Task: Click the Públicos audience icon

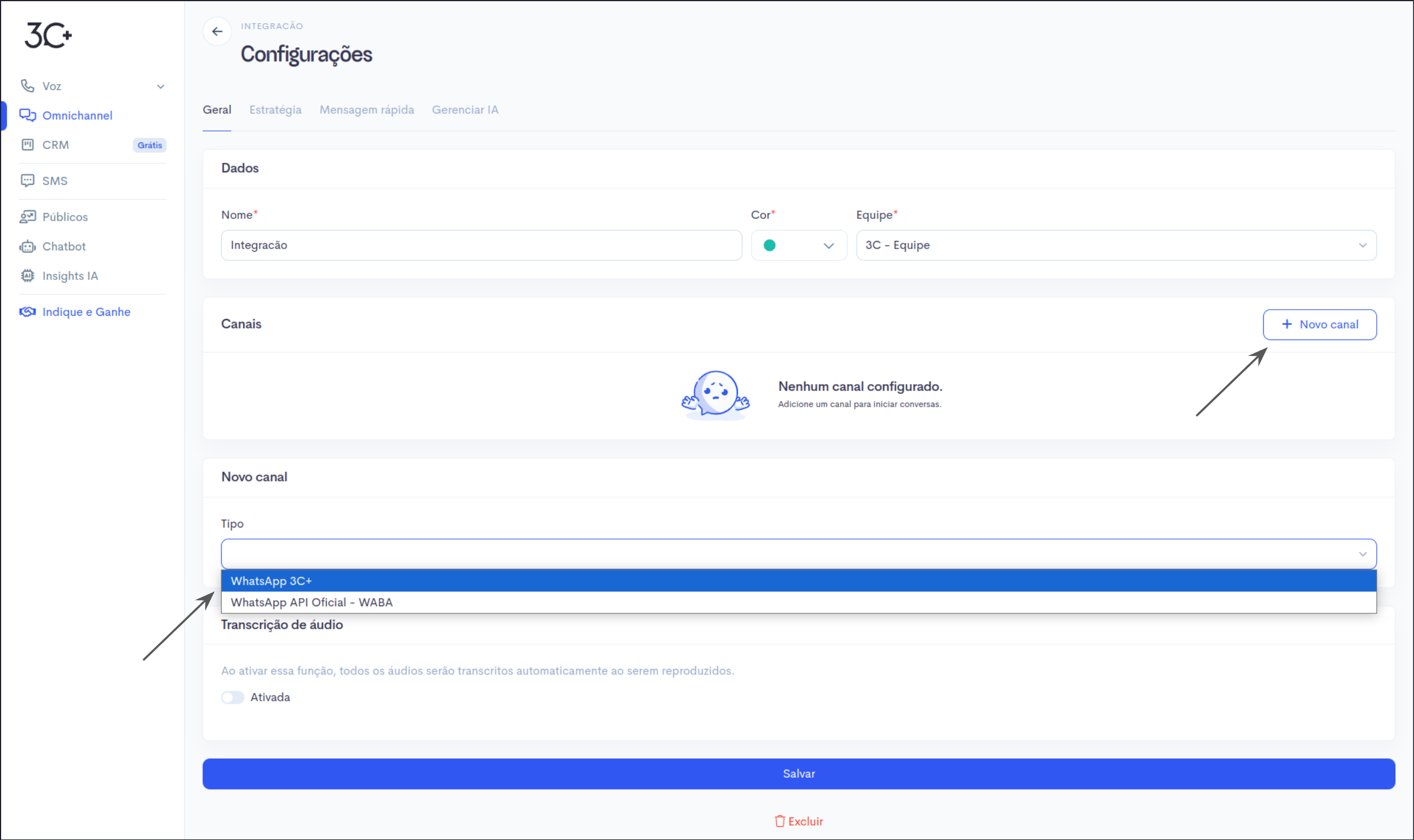Action: pyautogui.click(x=27, y=217)
